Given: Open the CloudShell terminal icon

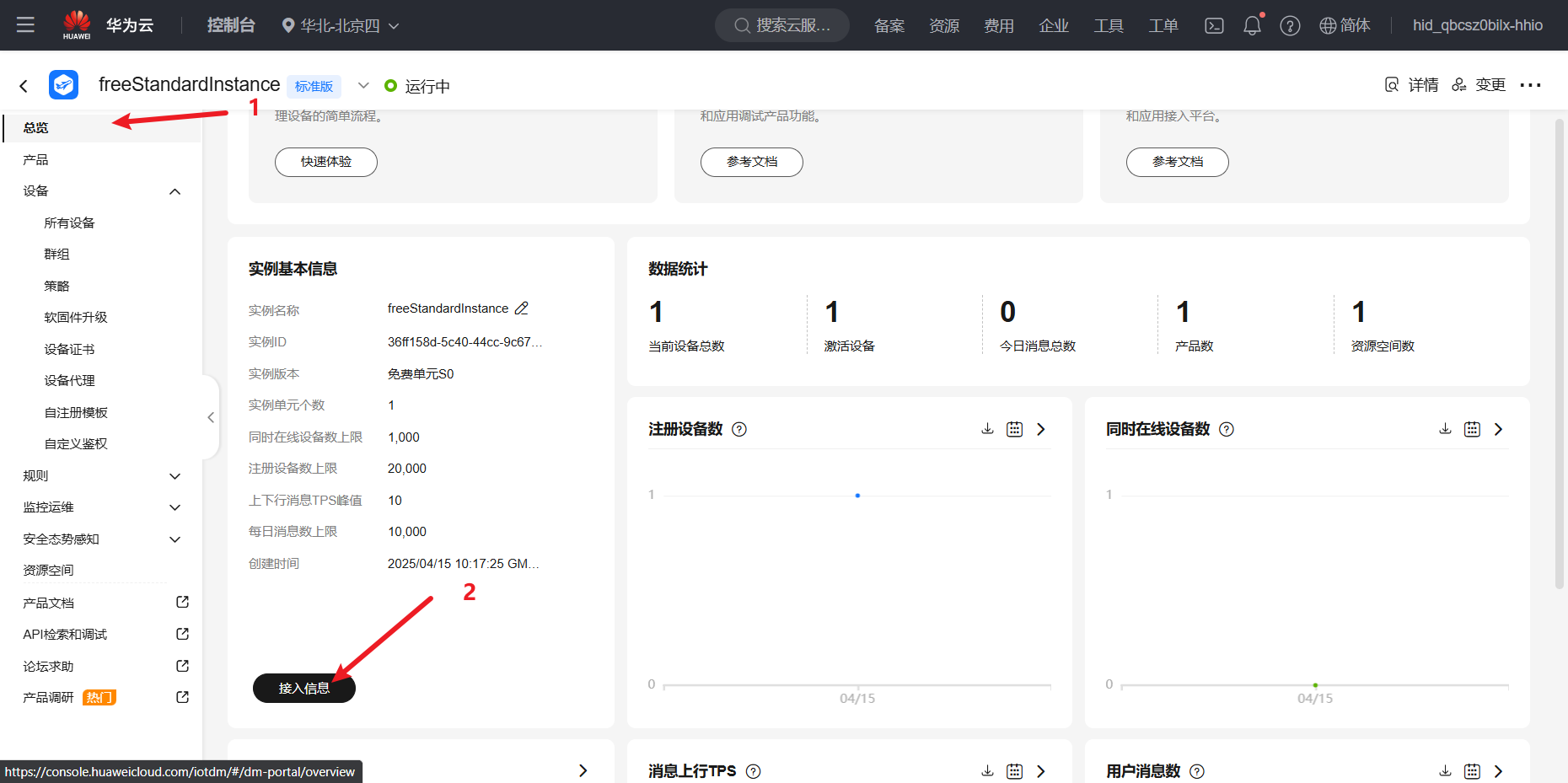Looking at the screenshot, I should [1214, 25].
